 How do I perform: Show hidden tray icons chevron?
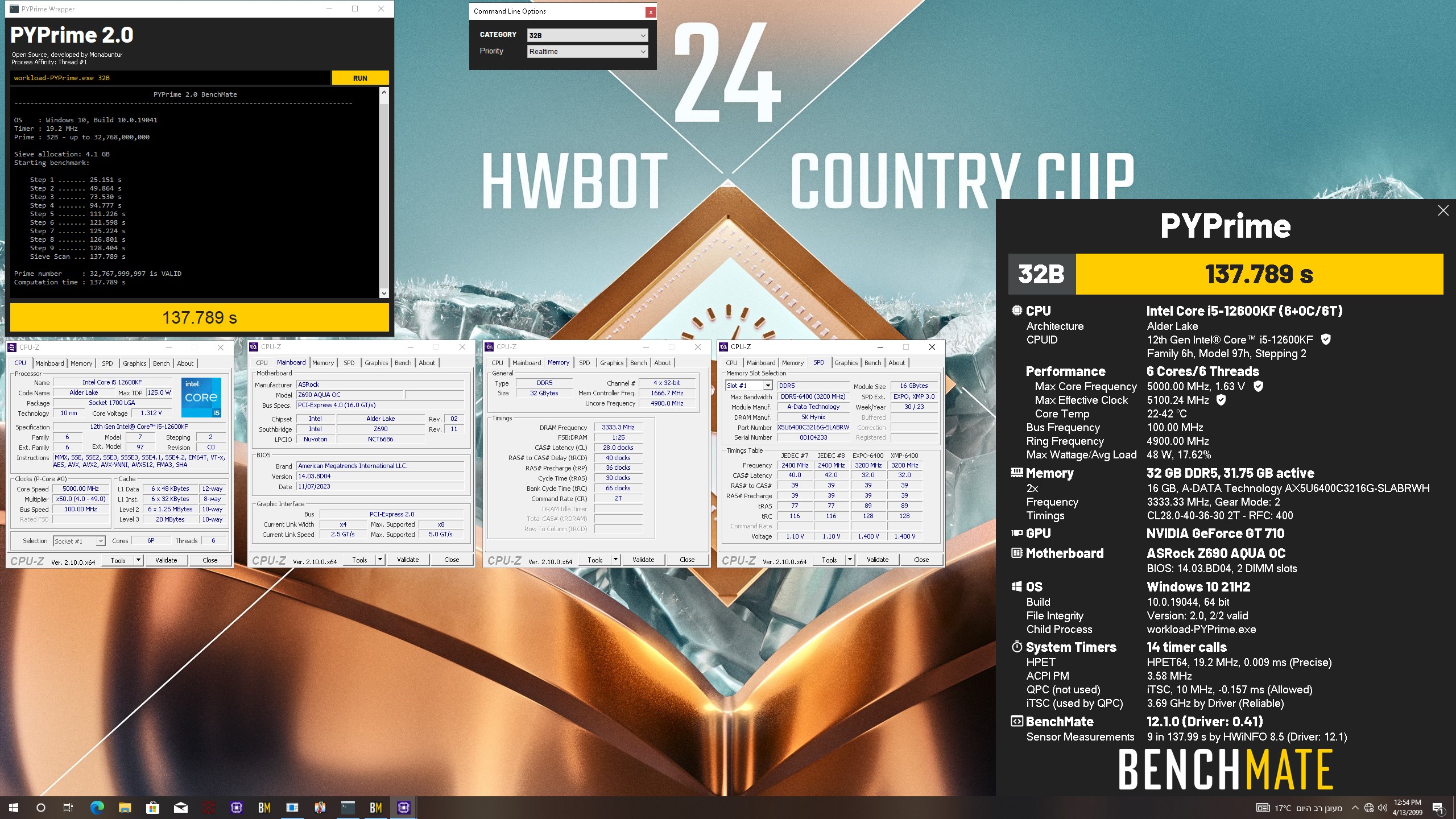pyautogui.click(x=1355, y=808)
